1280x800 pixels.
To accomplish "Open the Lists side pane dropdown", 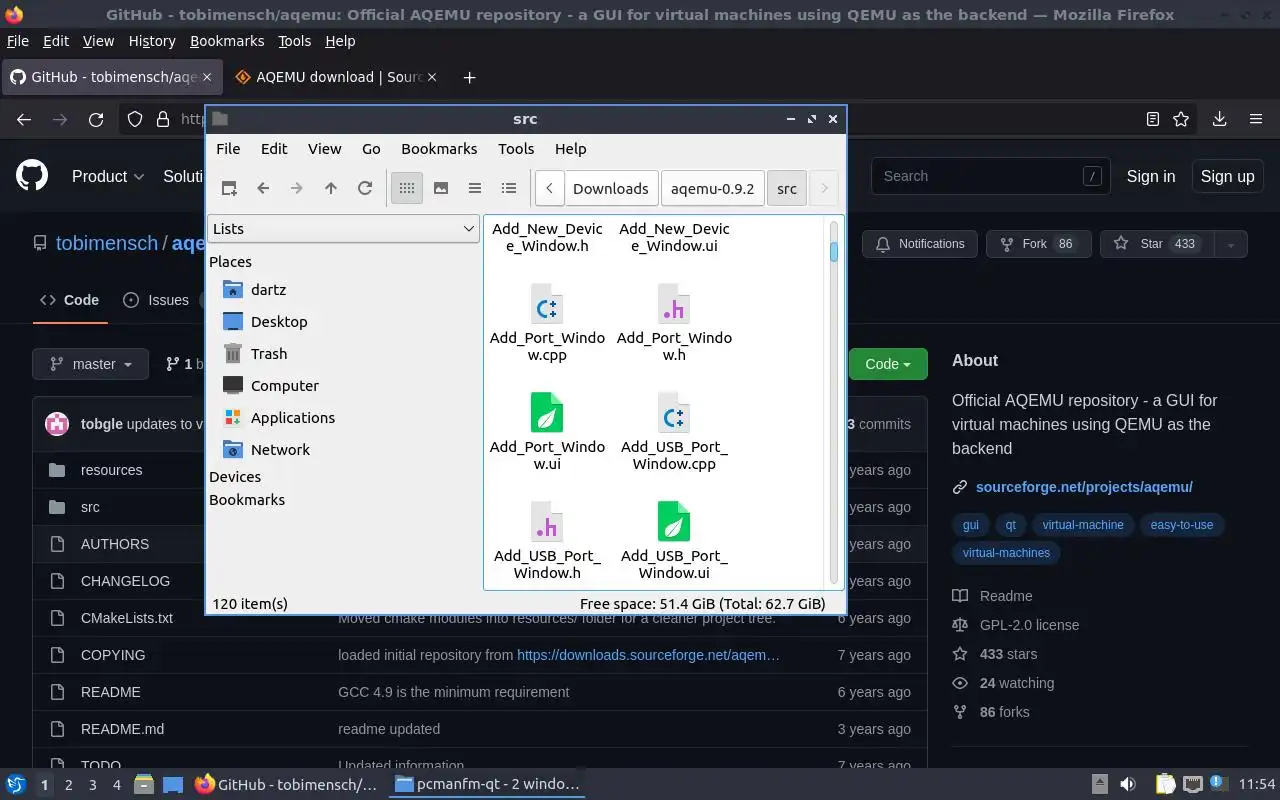I will (x=343, y=228).
